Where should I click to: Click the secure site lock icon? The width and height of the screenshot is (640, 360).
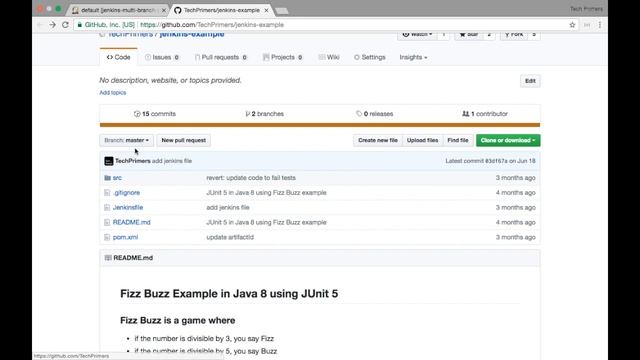pyautogui.click(x=80, y=25)
